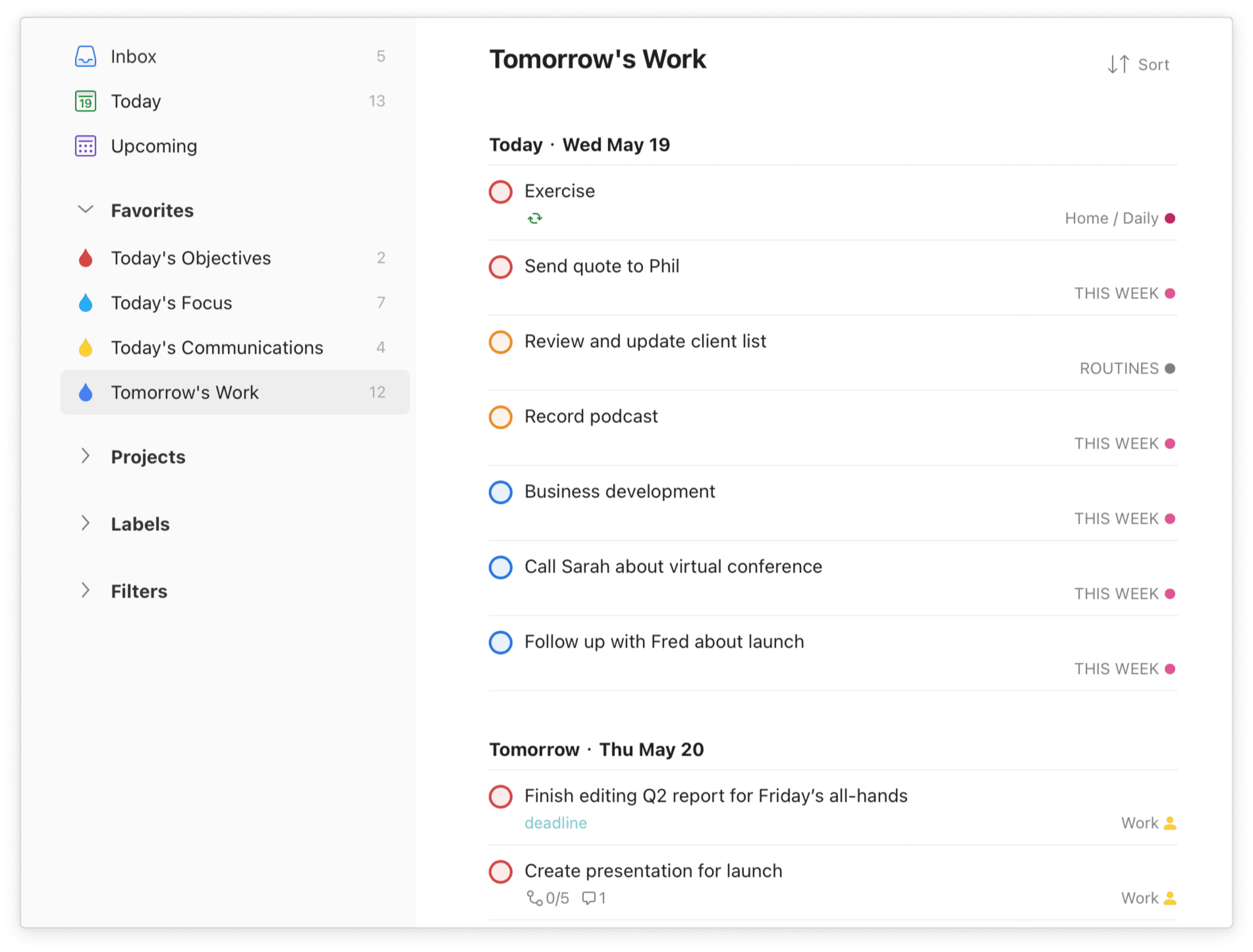1253x952 pixels.
Task: Click the red drop icon beside Today's Objectives
Action: [85, 258]
